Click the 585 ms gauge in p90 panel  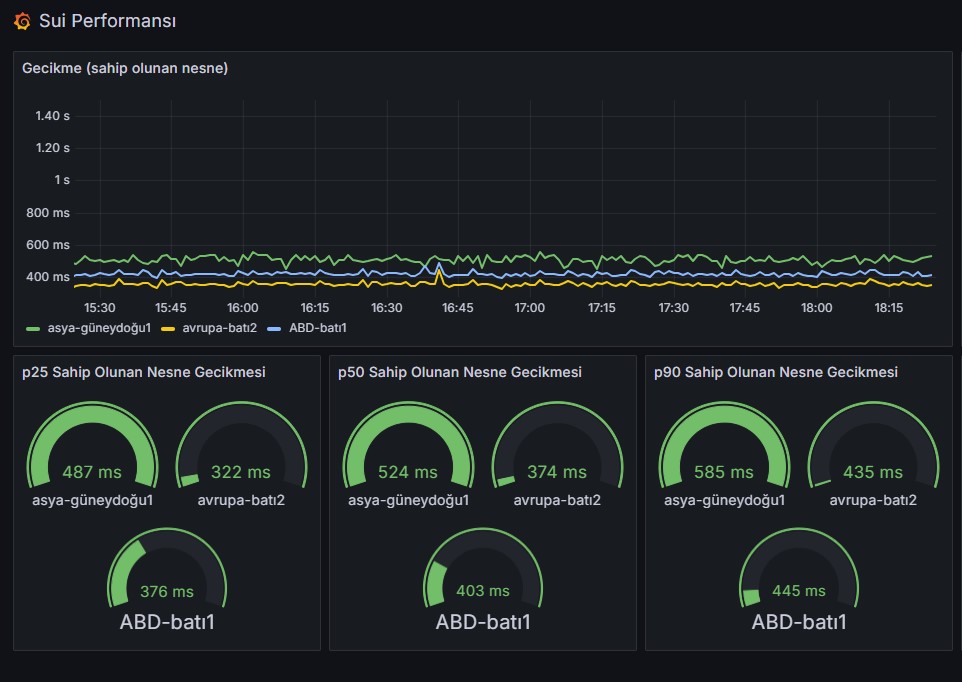(x=725, y=445)
